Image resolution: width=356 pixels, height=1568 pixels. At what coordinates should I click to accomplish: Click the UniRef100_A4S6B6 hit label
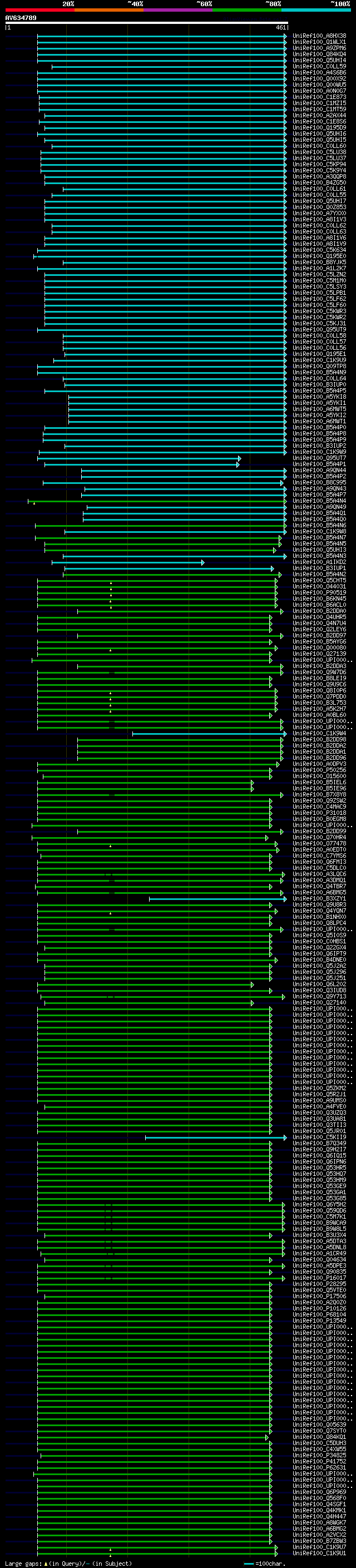coord(319,72)
